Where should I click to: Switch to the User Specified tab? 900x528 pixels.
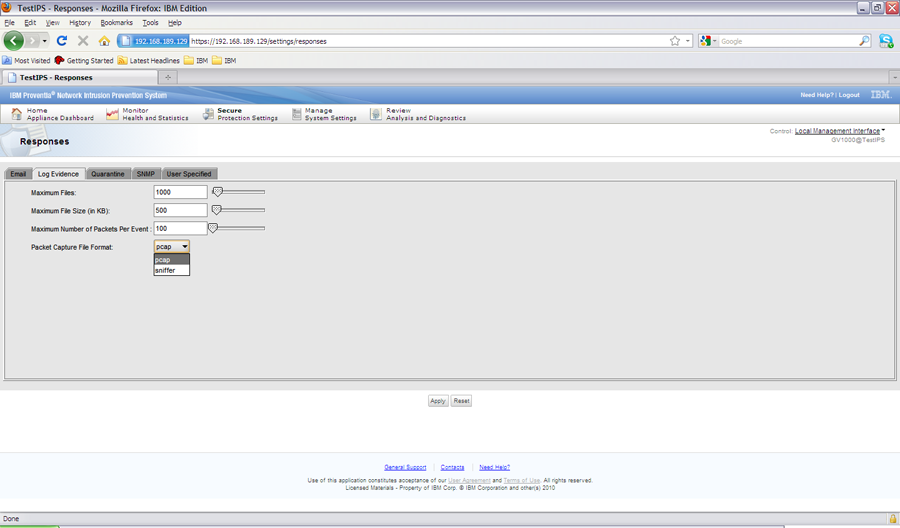(189, 173)
